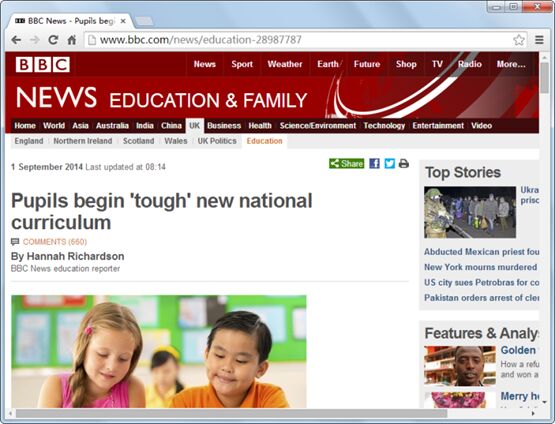Click Abducted Mexican priest story link
The image size is (555, 424).
pos(481,252)
